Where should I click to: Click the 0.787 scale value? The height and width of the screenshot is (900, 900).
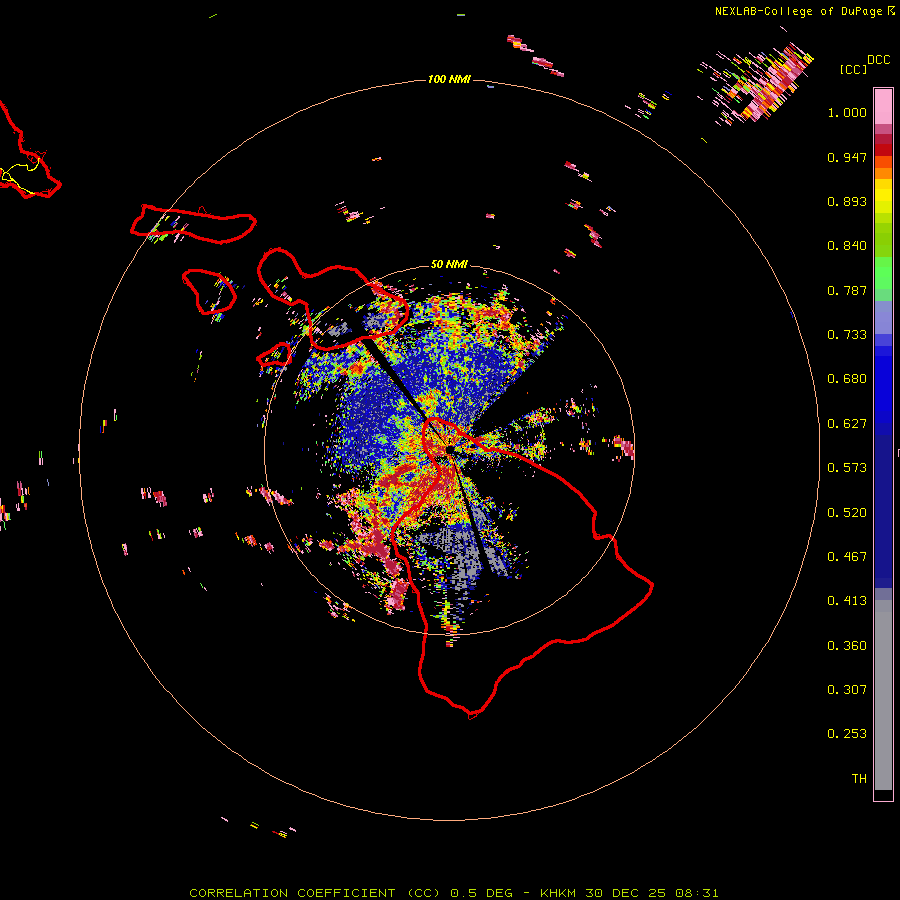coord(847,290)
